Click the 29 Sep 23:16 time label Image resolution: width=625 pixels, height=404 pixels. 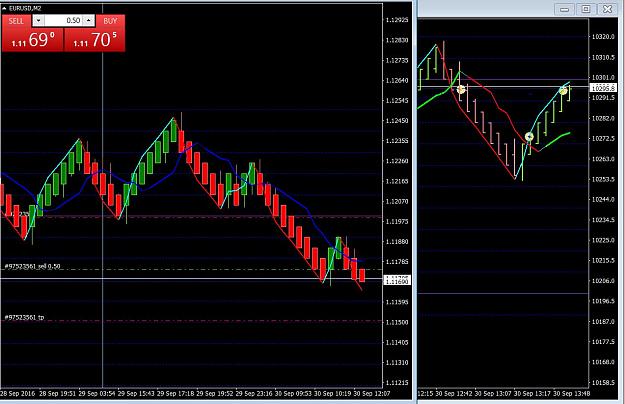254,393
